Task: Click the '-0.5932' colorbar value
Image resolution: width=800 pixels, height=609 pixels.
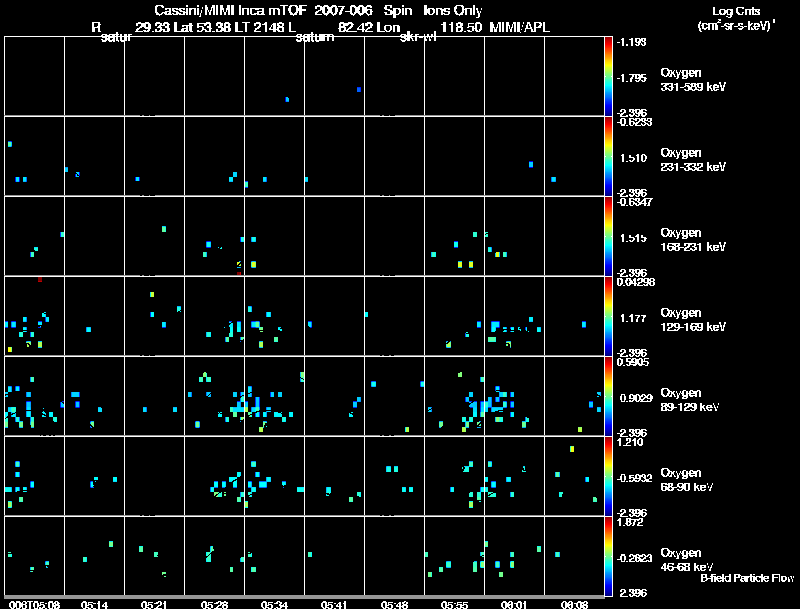Action: 634,478
